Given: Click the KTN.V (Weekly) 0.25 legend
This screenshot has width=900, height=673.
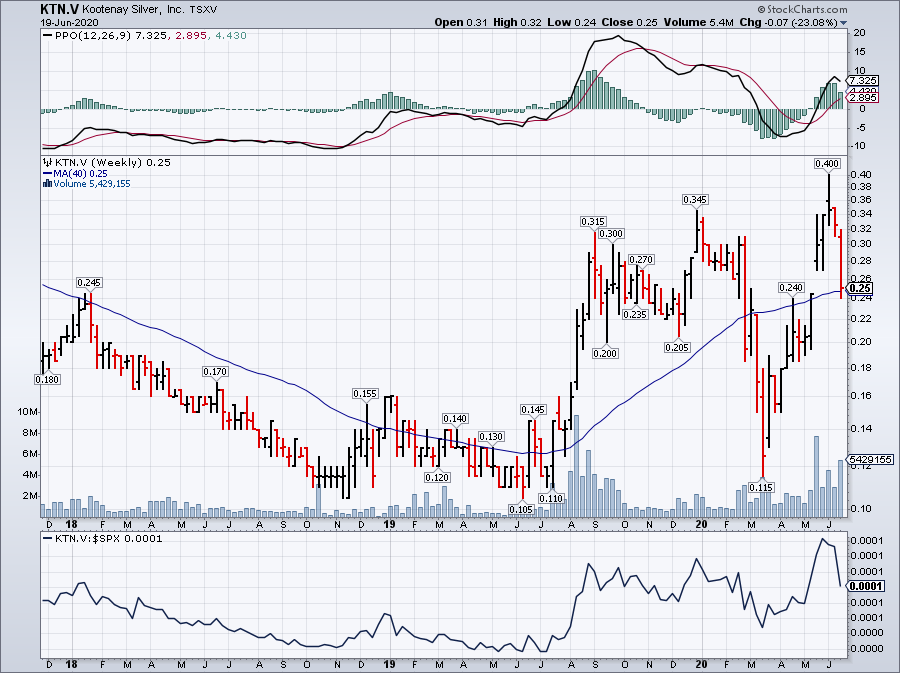Looking at the screenshot, I should point(107,162).
